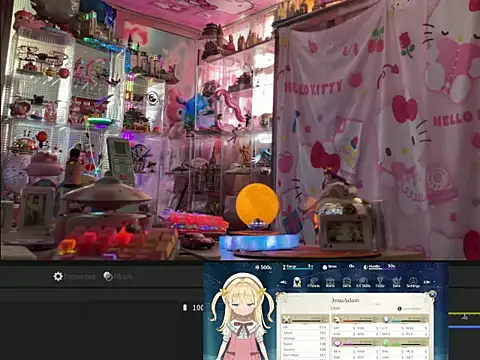
Task: Click the Stamina stat row
Action: [x=304, y=350]
